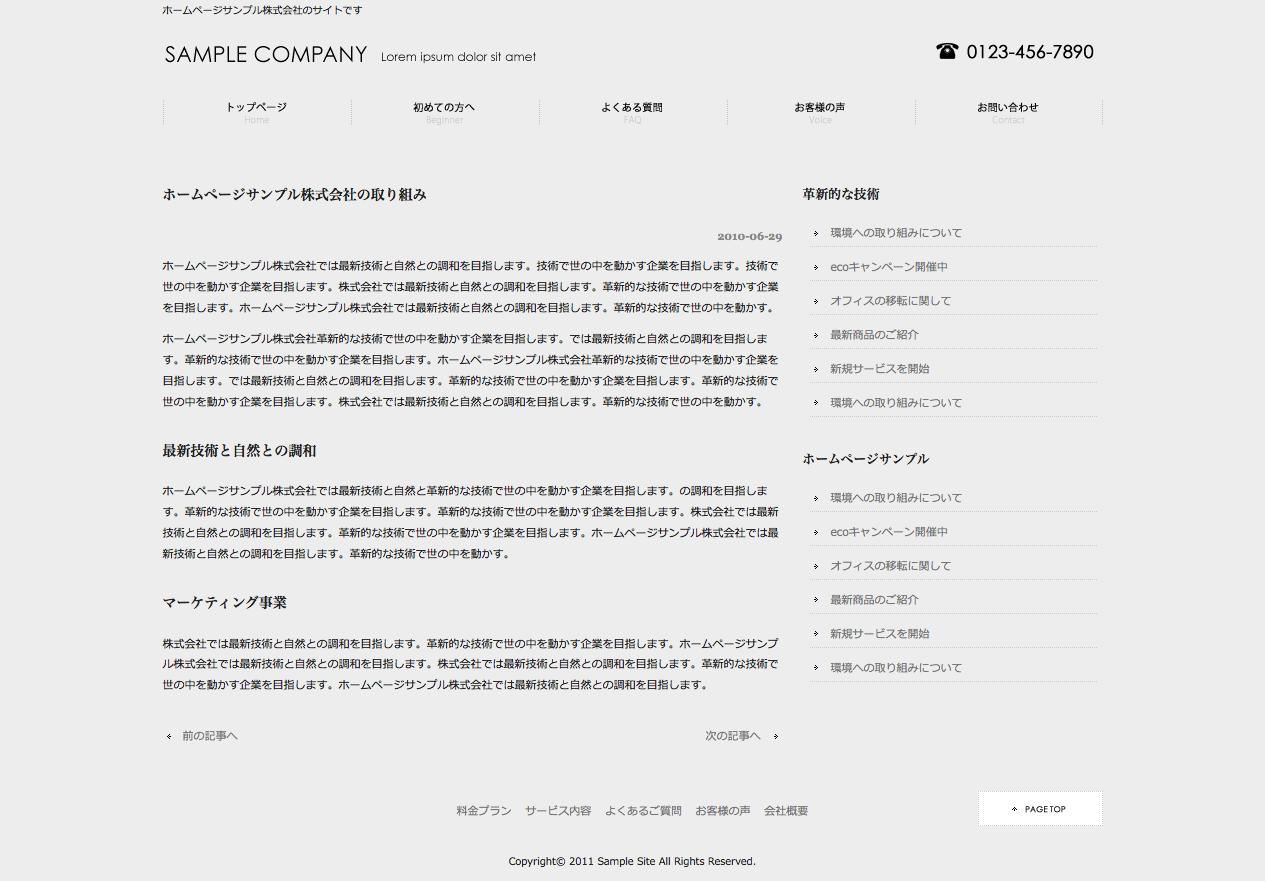Open the 初めての方へ navigation item

[x=444, y=112]
